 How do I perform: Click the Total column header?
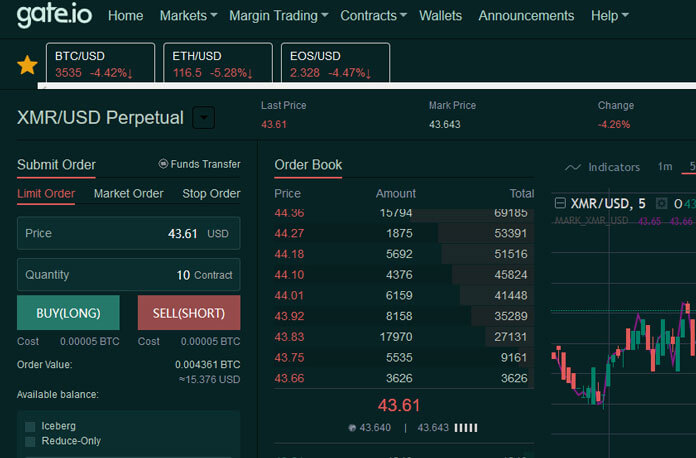[522, 193]
